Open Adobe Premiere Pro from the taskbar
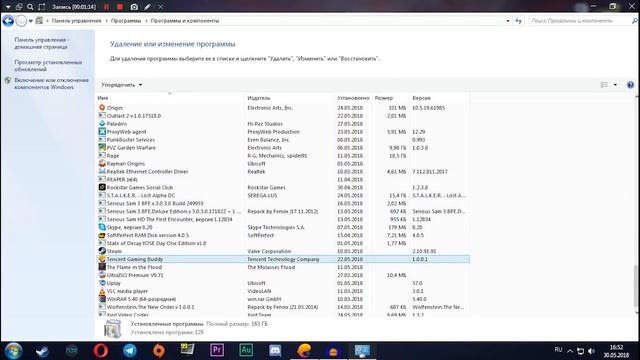This screenshot has height=360, width=640. tap(217, 350)
